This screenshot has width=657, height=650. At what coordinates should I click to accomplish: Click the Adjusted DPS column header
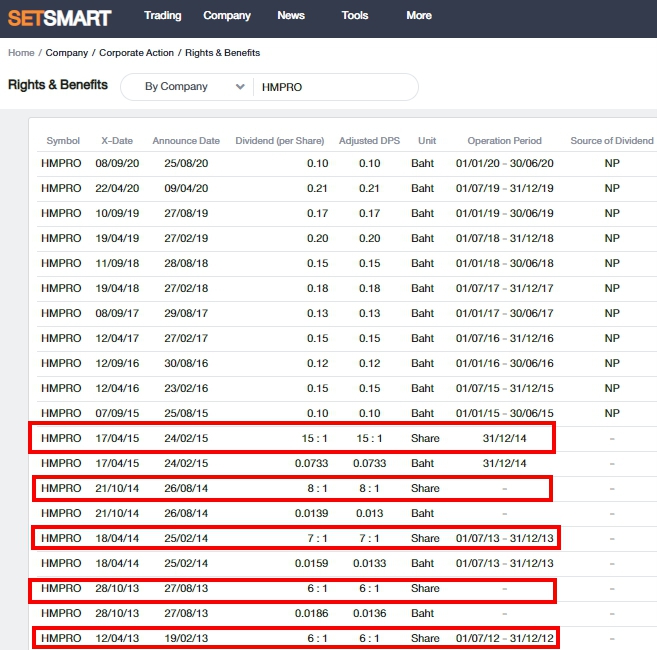[369, 141]
